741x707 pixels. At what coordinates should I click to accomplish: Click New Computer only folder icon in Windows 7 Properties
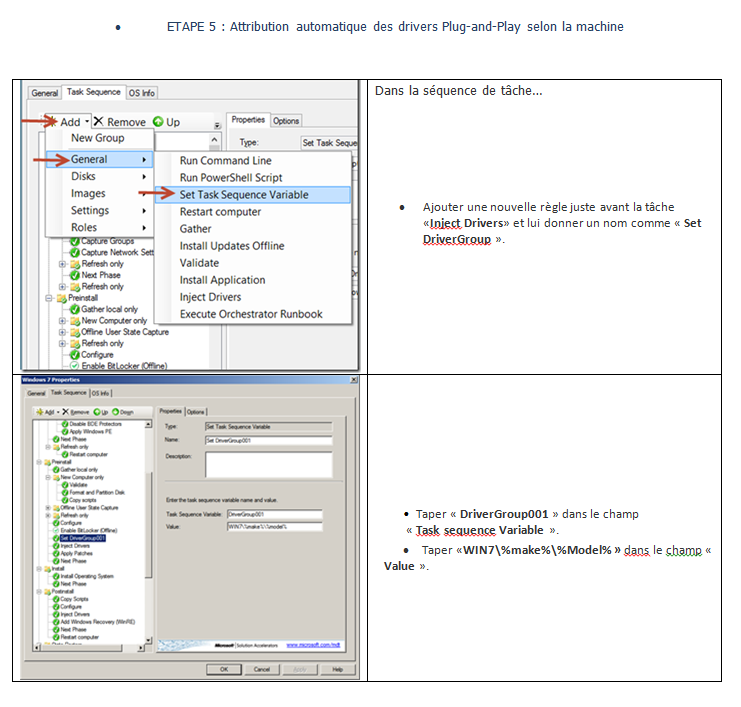56,477
